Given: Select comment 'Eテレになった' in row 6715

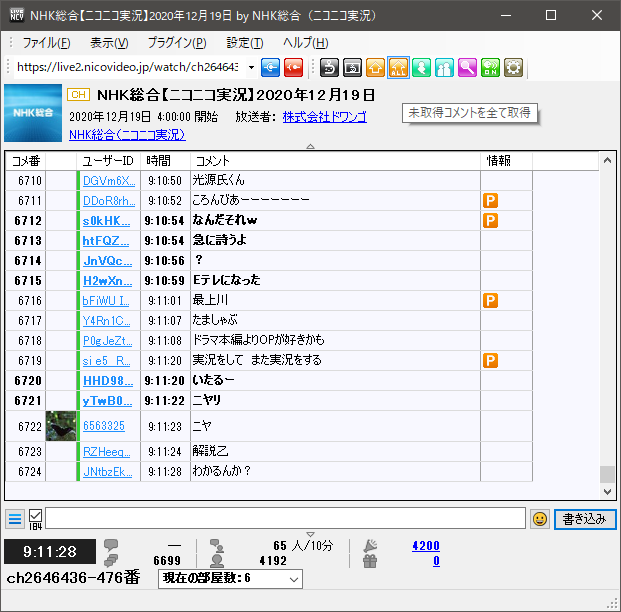Looking at the screenshot, I should [227, 280].
